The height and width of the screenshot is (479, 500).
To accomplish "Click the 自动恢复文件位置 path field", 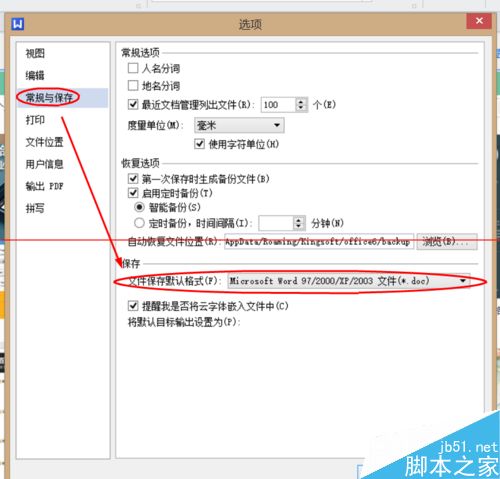I will click(319, 241).
